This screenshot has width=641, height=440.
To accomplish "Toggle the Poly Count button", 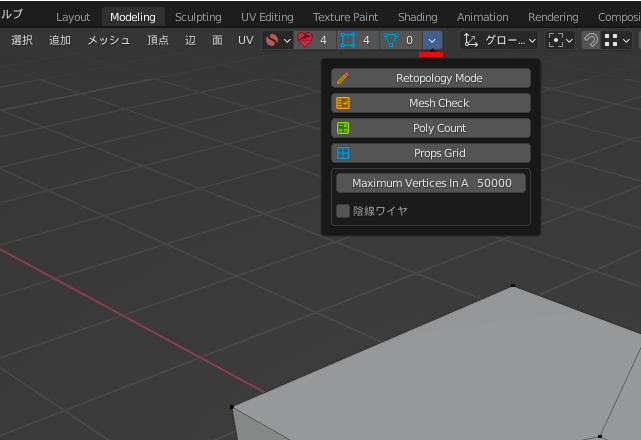I will pos(431,128).
